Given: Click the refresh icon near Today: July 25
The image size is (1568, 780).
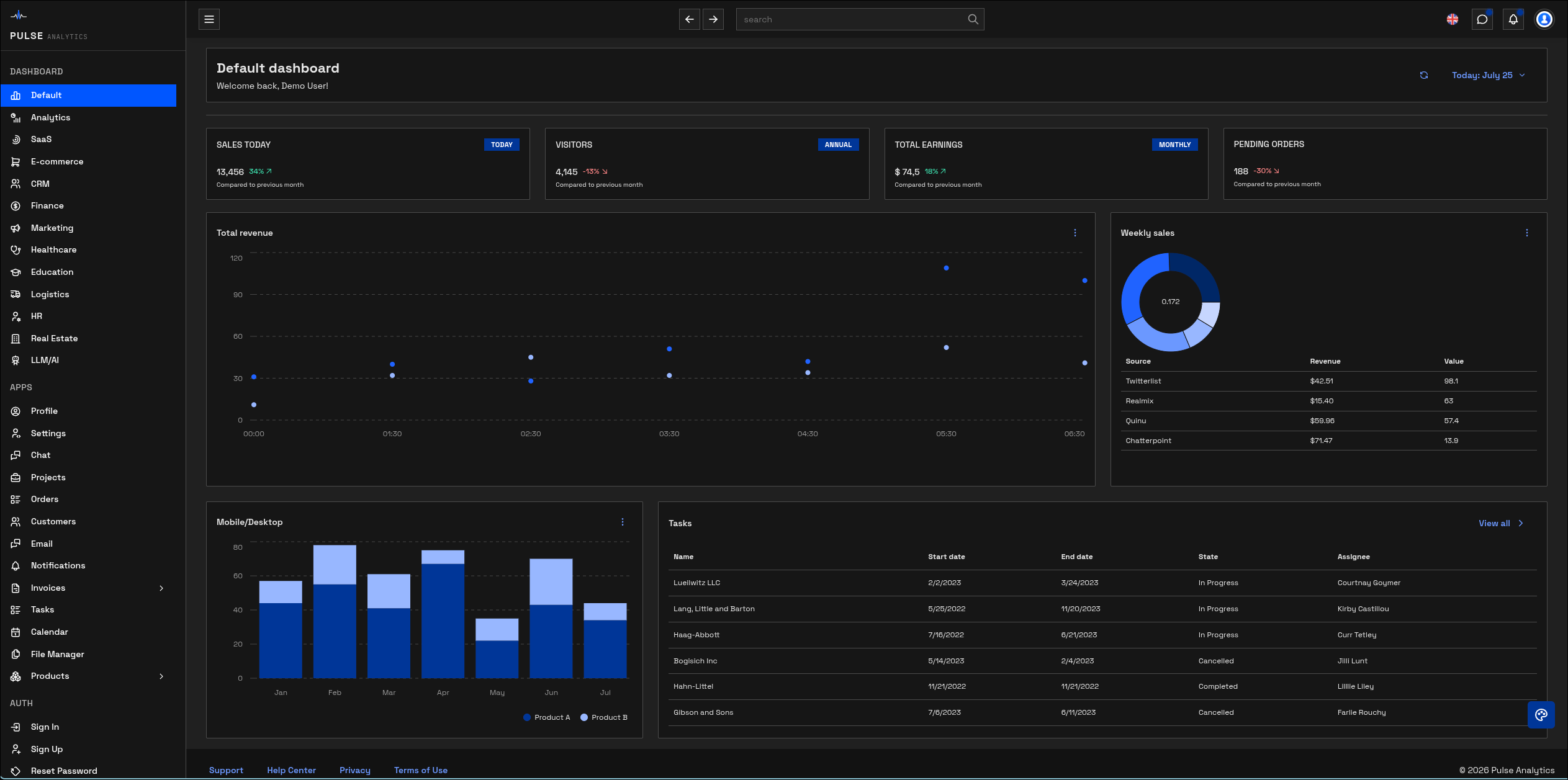Looking at the screenshot, I should pos(1423,75).
